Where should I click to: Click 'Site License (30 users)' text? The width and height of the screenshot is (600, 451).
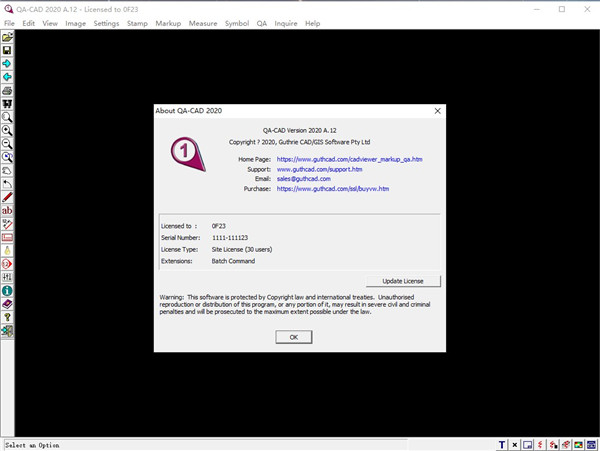[x=242, y=249]
